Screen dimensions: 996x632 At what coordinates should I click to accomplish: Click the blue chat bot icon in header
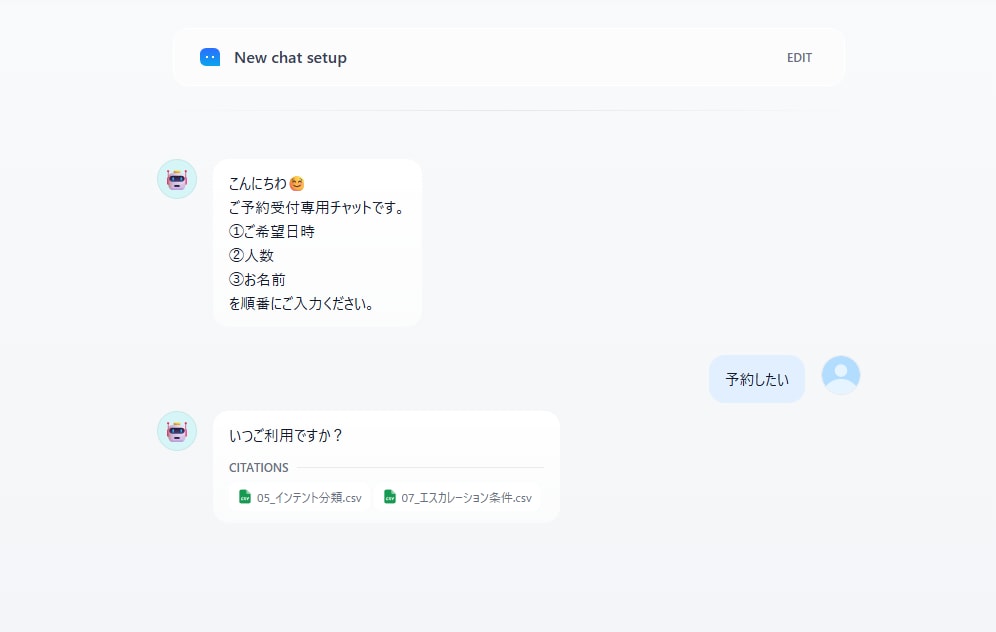(210, 57)
